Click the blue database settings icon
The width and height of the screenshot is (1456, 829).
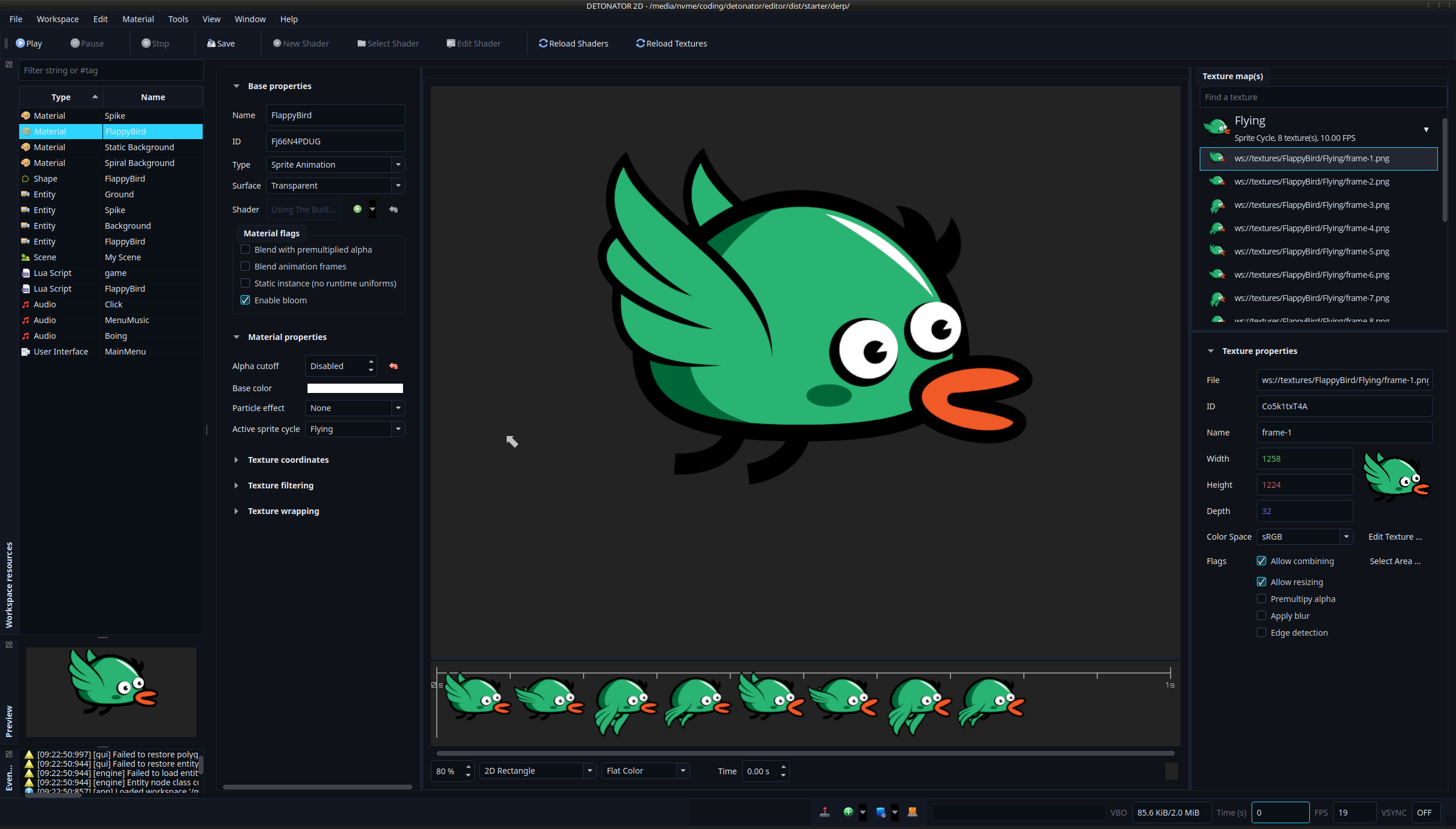point(881,812)
